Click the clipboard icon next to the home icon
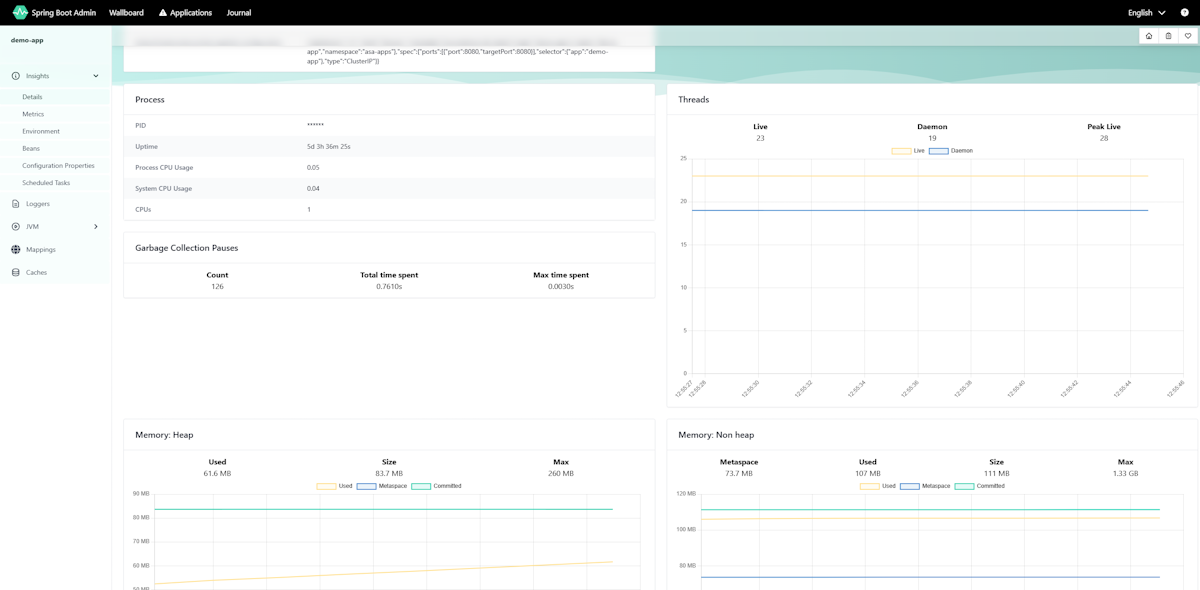Screen dimensions: 1200x590 [x=1167, y=35]
